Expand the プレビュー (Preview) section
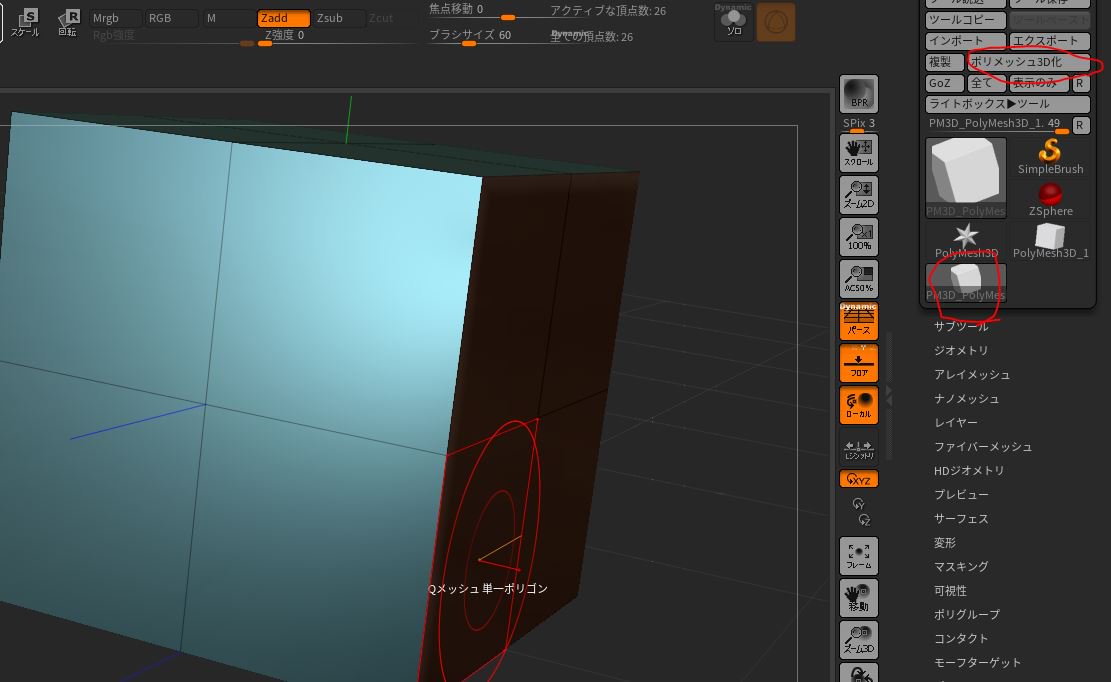 coord(961,494)
